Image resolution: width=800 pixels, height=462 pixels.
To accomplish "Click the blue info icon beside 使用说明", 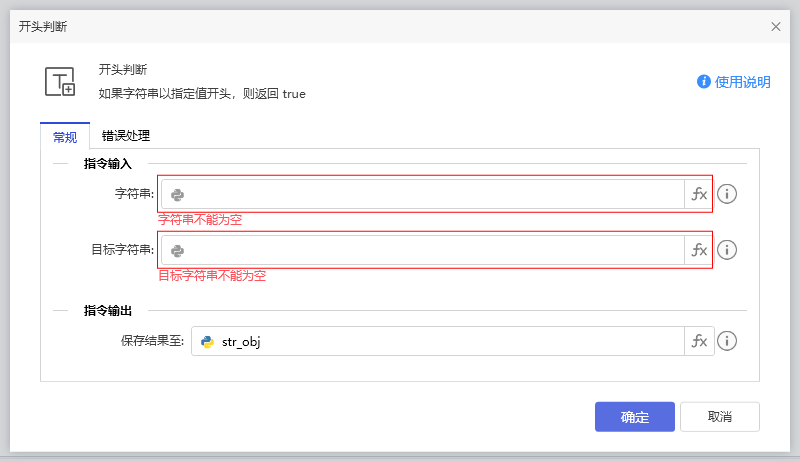I will click(x=703, y=82).
